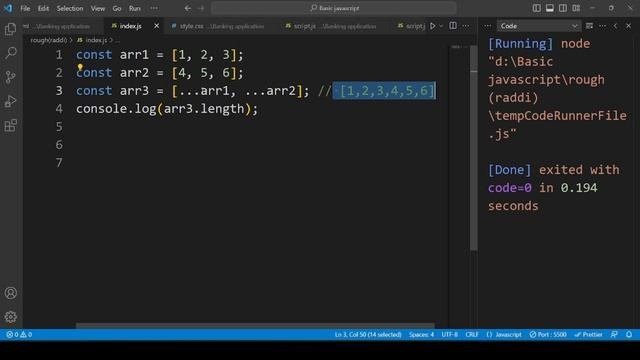Close the index.js tab
The height and width of the screenshot is (360, 640).
pos(156,26)
